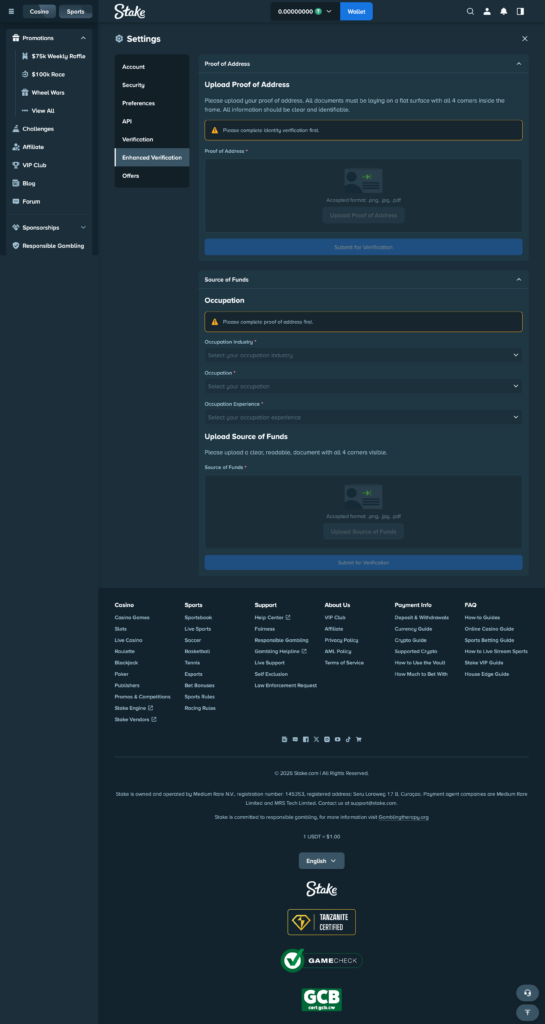The height and width of the screenshot is (1024, 545).
Task: Click the Responsible Gambling shield icon
Action: pos(16,246)
